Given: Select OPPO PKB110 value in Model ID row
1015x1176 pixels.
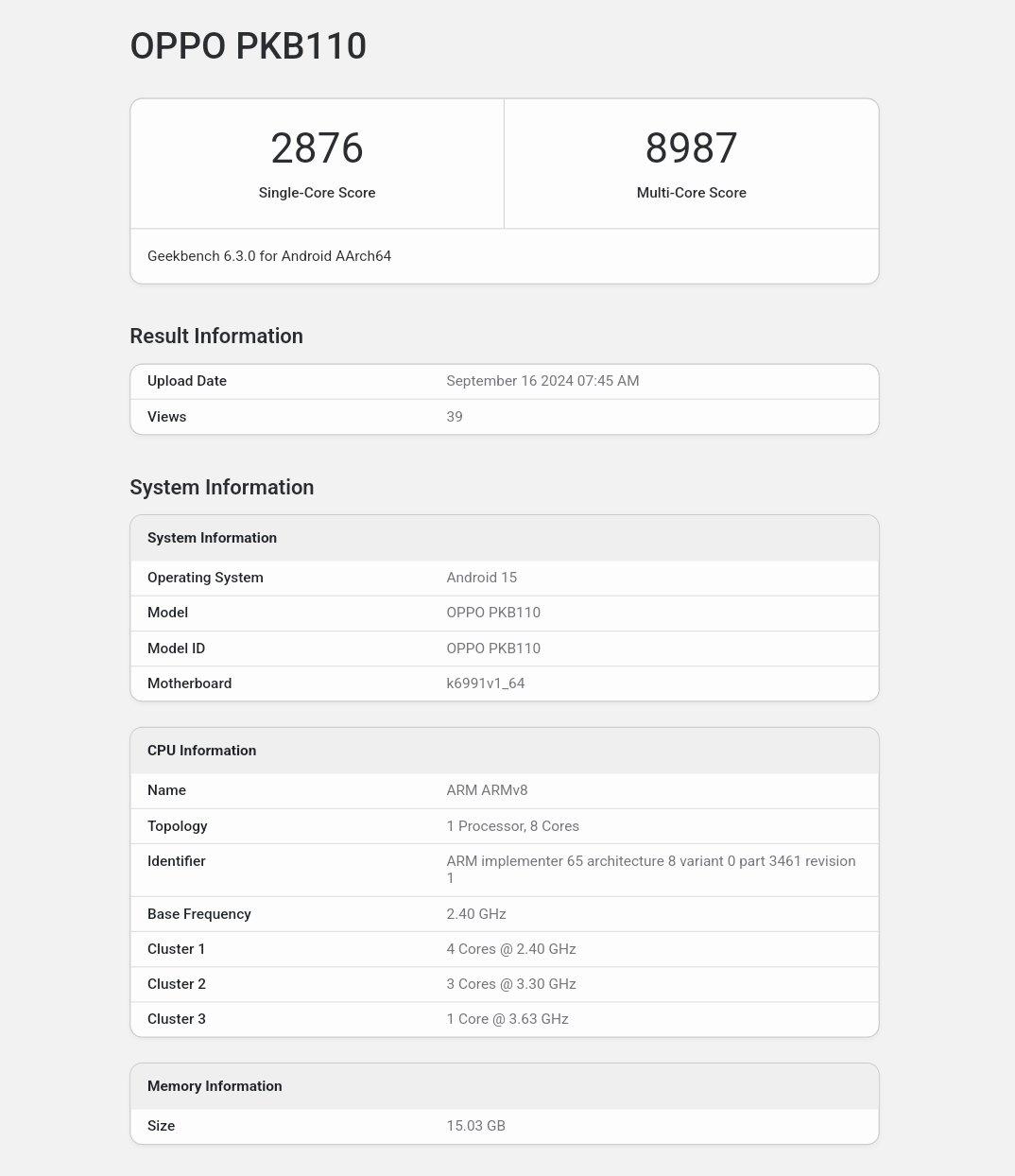Looking at the screenshot, I should (x=493, y=649).
